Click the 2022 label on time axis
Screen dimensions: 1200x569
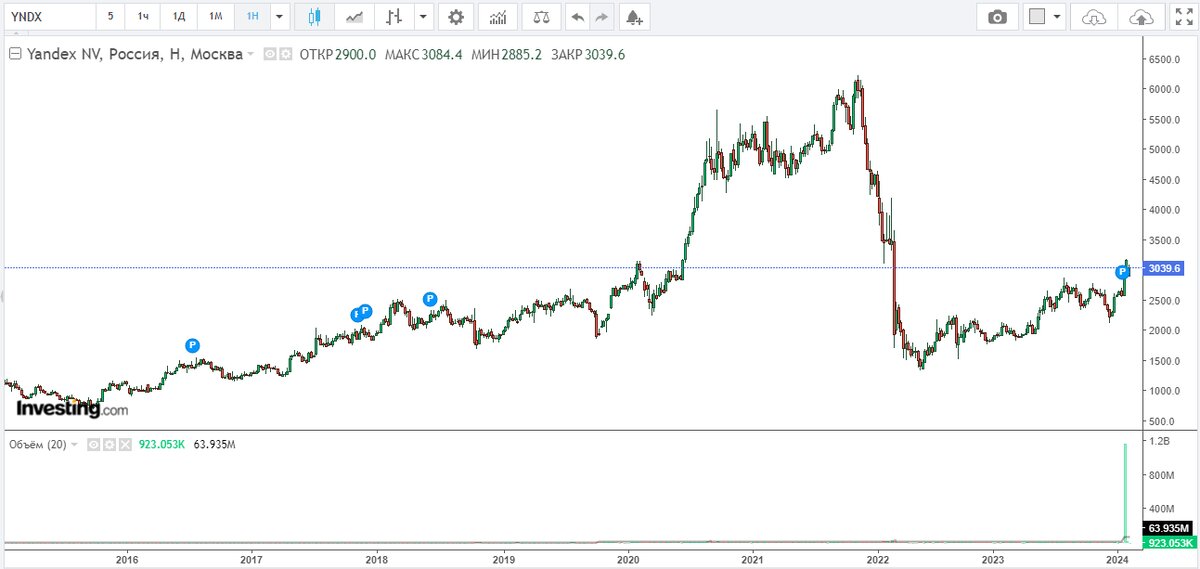point(879,560)
